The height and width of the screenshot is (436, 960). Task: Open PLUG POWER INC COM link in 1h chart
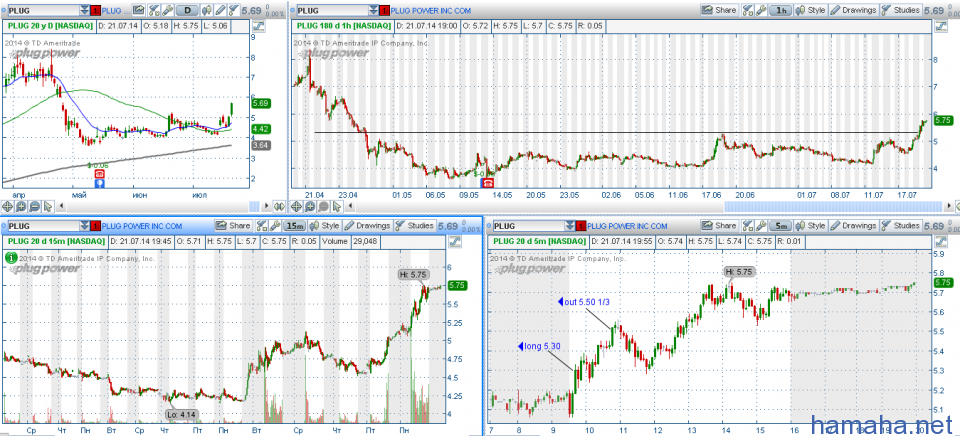coord(430,11)
